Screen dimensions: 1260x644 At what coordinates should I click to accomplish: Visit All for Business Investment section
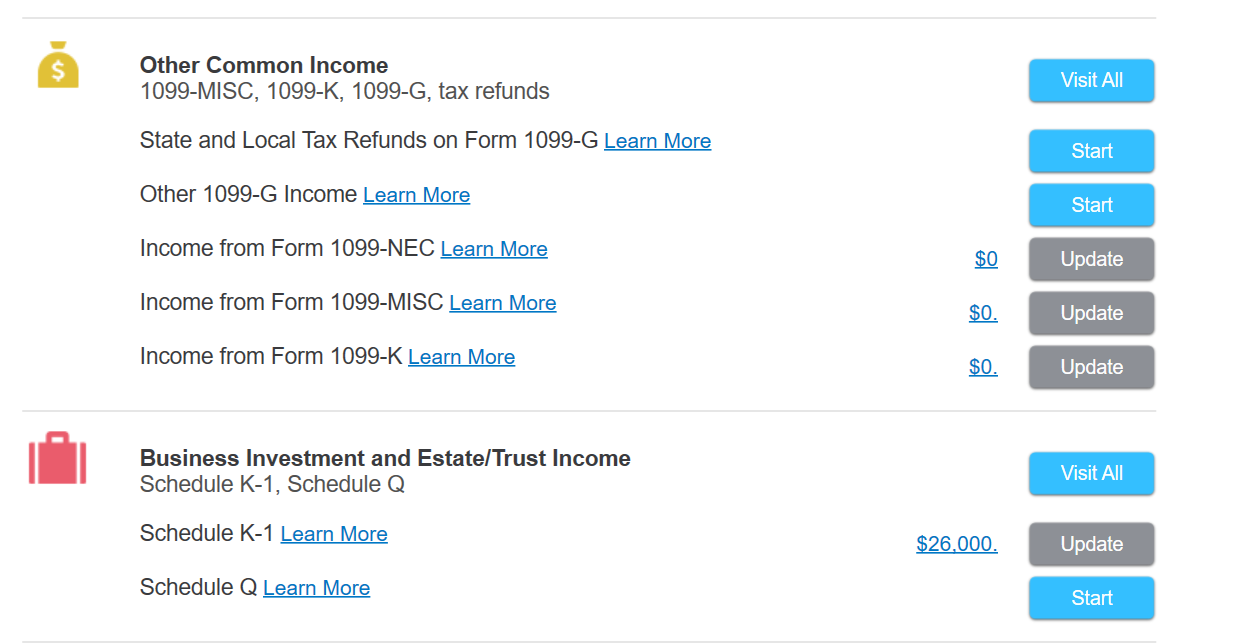(1092, 473)
